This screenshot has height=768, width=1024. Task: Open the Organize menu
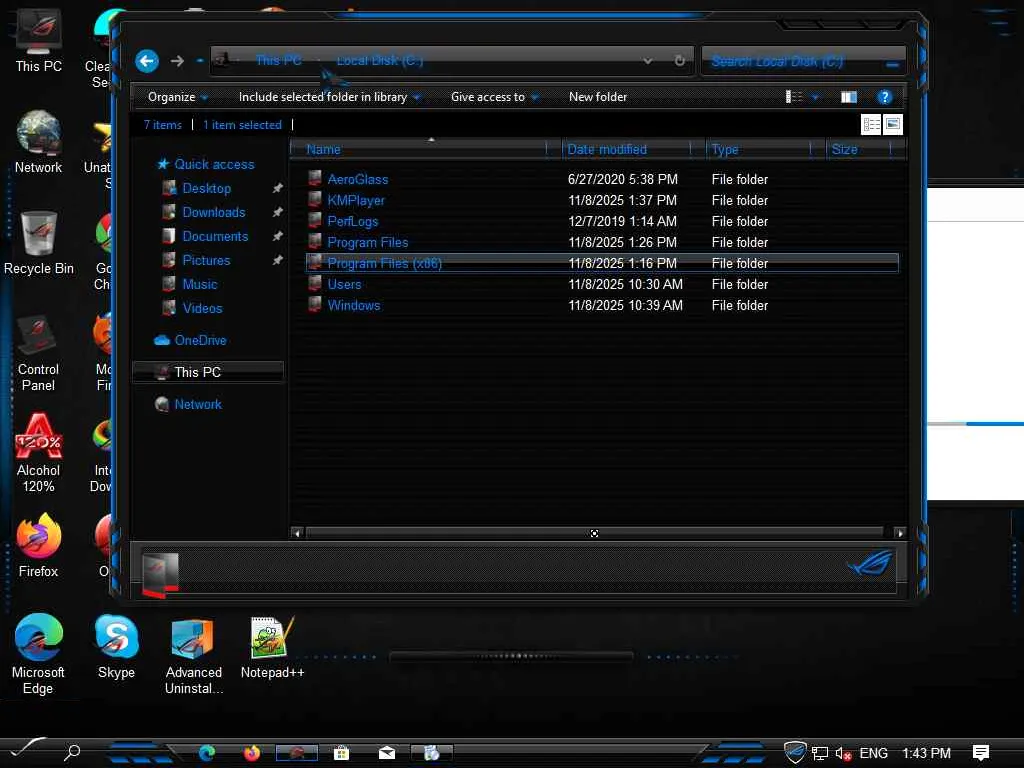[177, 97]
